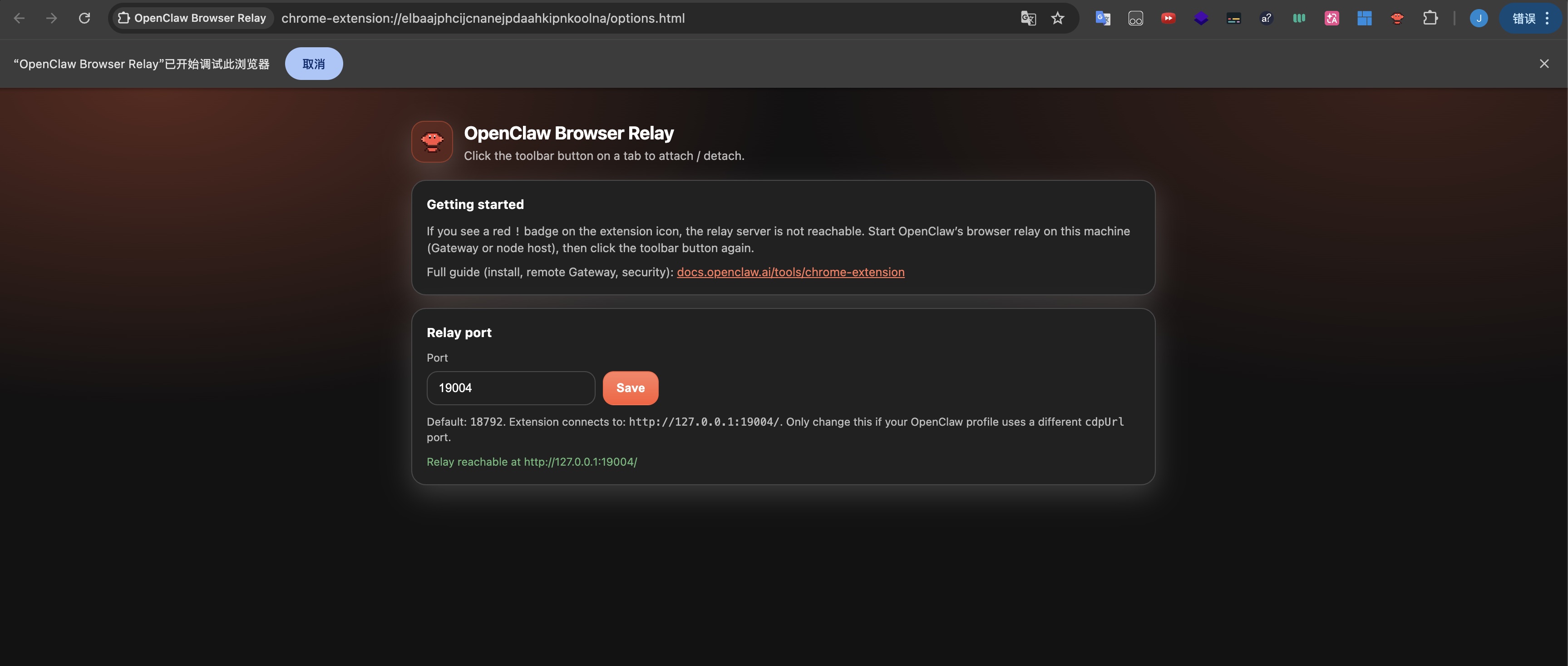Bookmark this page via the star icon
This screenshot has height=666, width=1568.
tap(1057, 18)
